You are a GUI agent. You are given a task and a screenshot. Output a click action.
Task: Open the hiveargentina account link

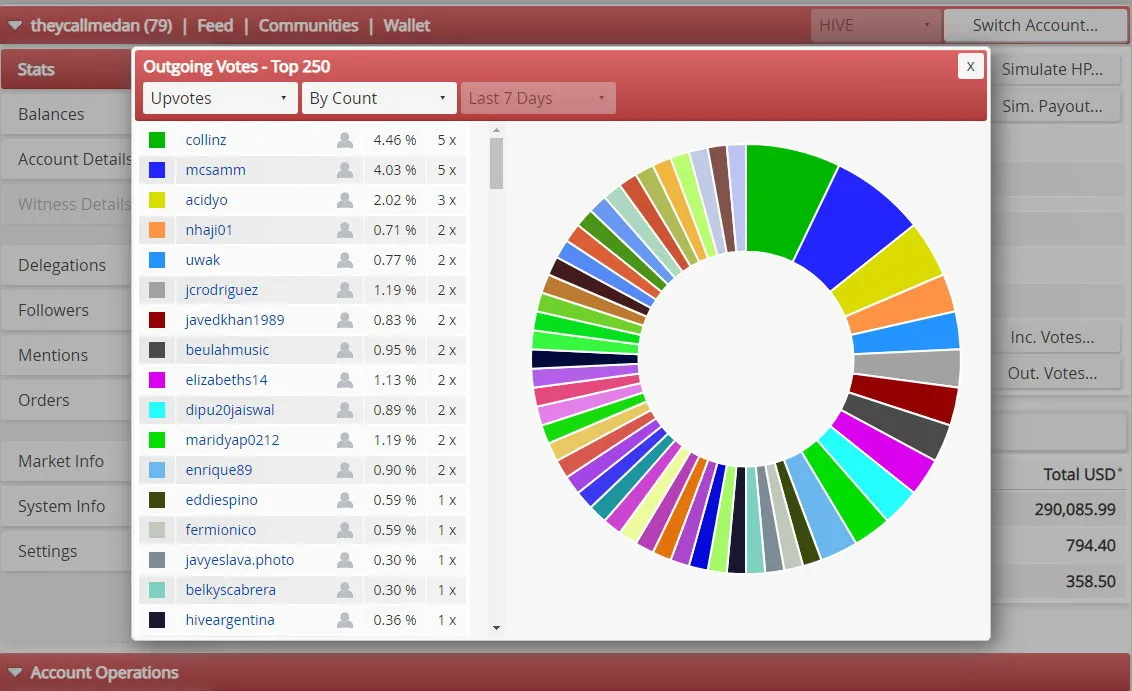tap(230, 620)
